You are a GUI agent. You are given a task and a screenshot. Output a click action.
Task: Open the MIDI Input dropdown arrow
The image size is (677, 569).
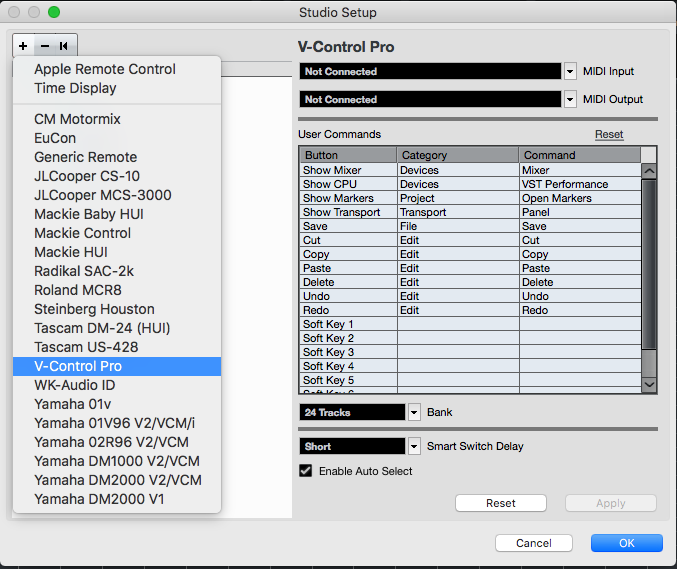coord(570,71)
